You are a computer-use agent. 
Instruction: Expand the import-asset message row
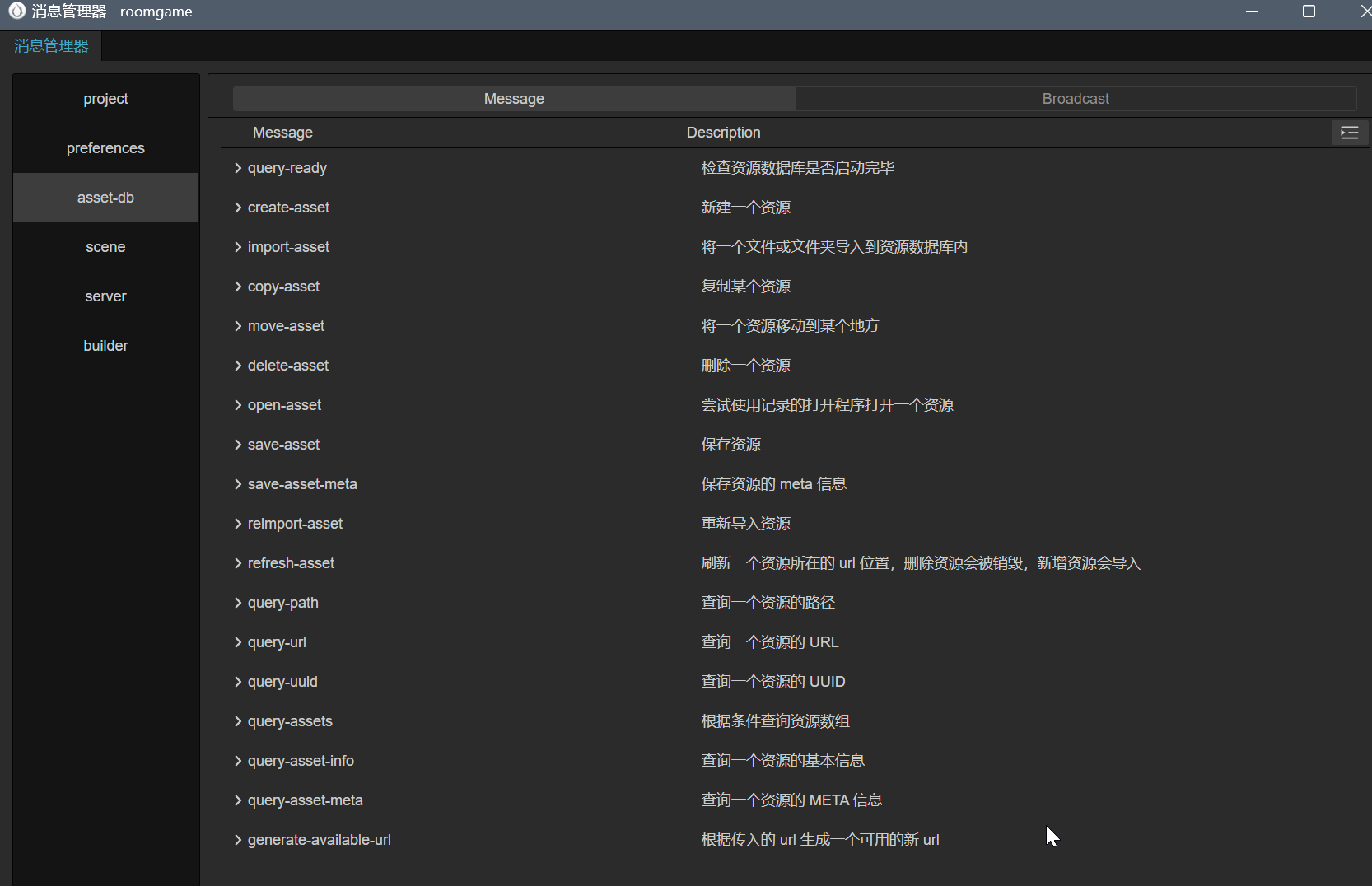[x=238, y=247]
